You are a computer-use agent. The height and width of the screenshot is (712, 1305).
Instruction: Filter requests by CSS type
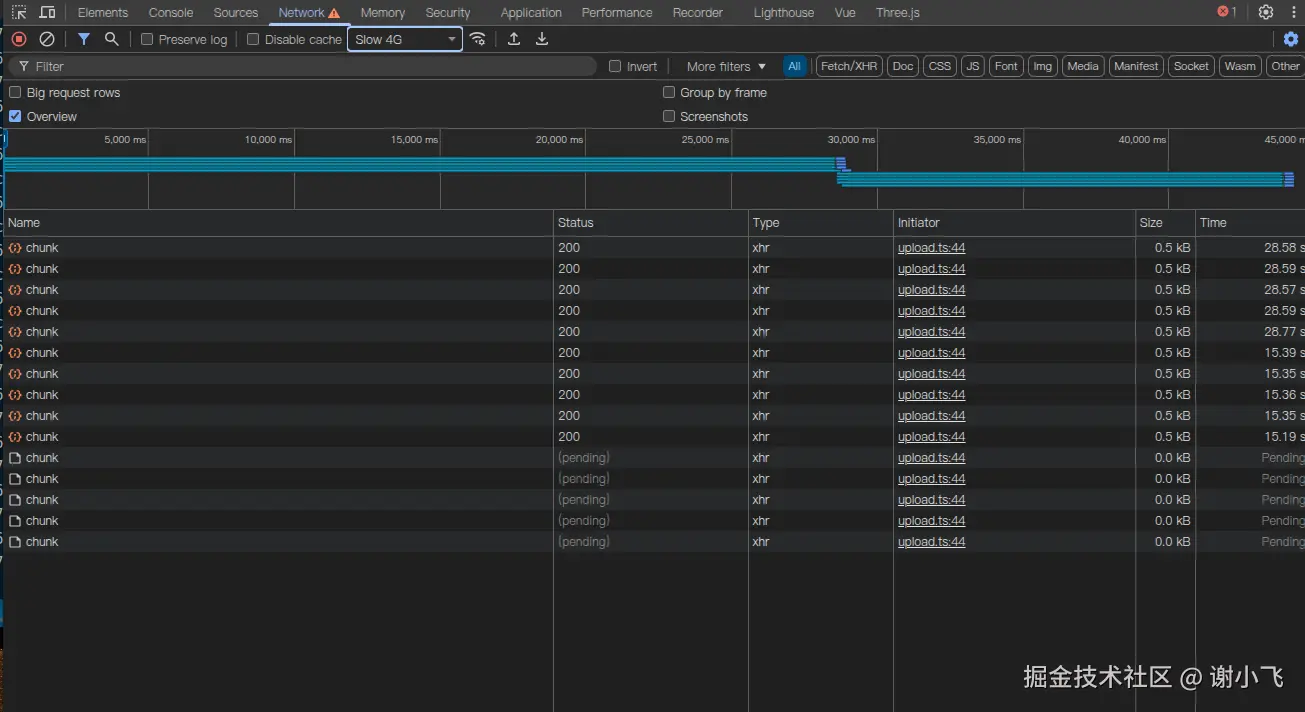tap(940, 66)
